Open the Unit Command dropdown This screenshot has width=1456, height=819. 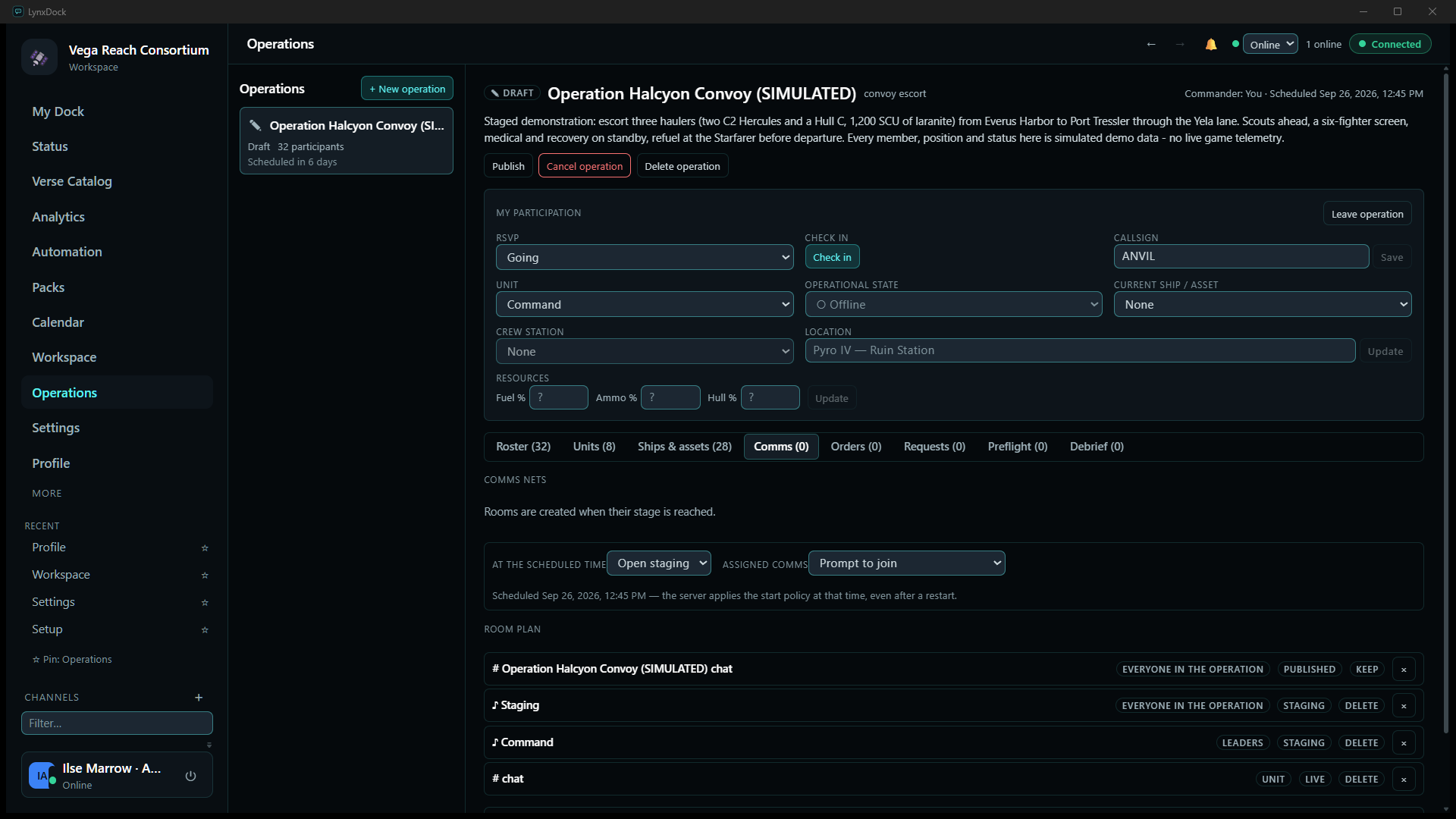[x=645, y=305]
